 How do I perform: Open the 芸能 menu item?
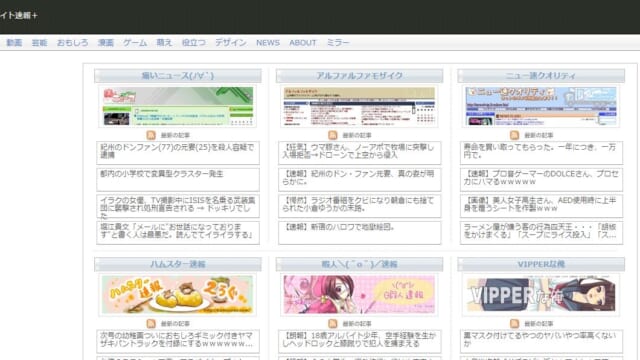pyautogui.click(x=40, y=42)
